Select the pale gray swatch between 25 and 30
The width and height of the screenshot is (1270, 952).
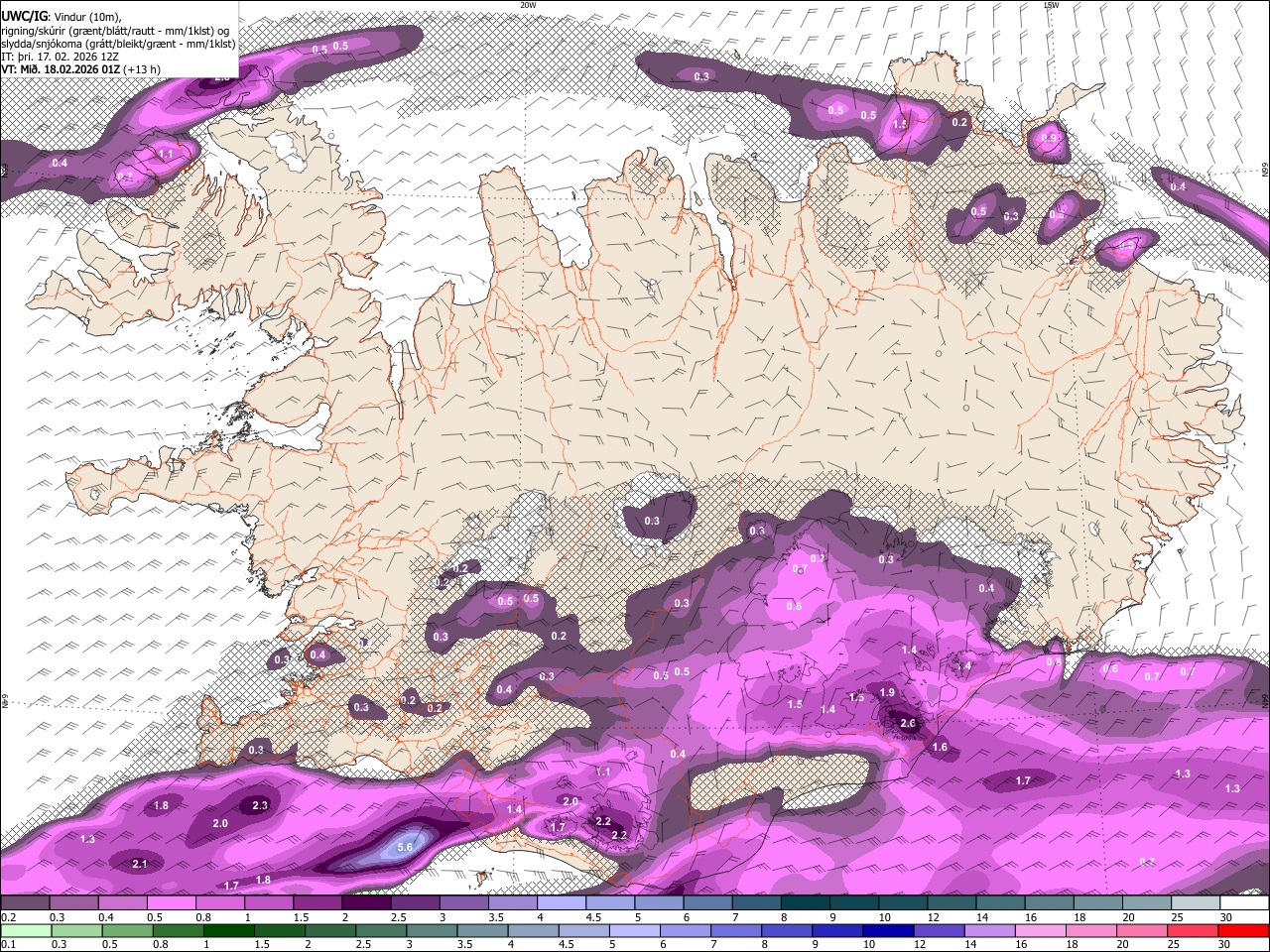1196,902
